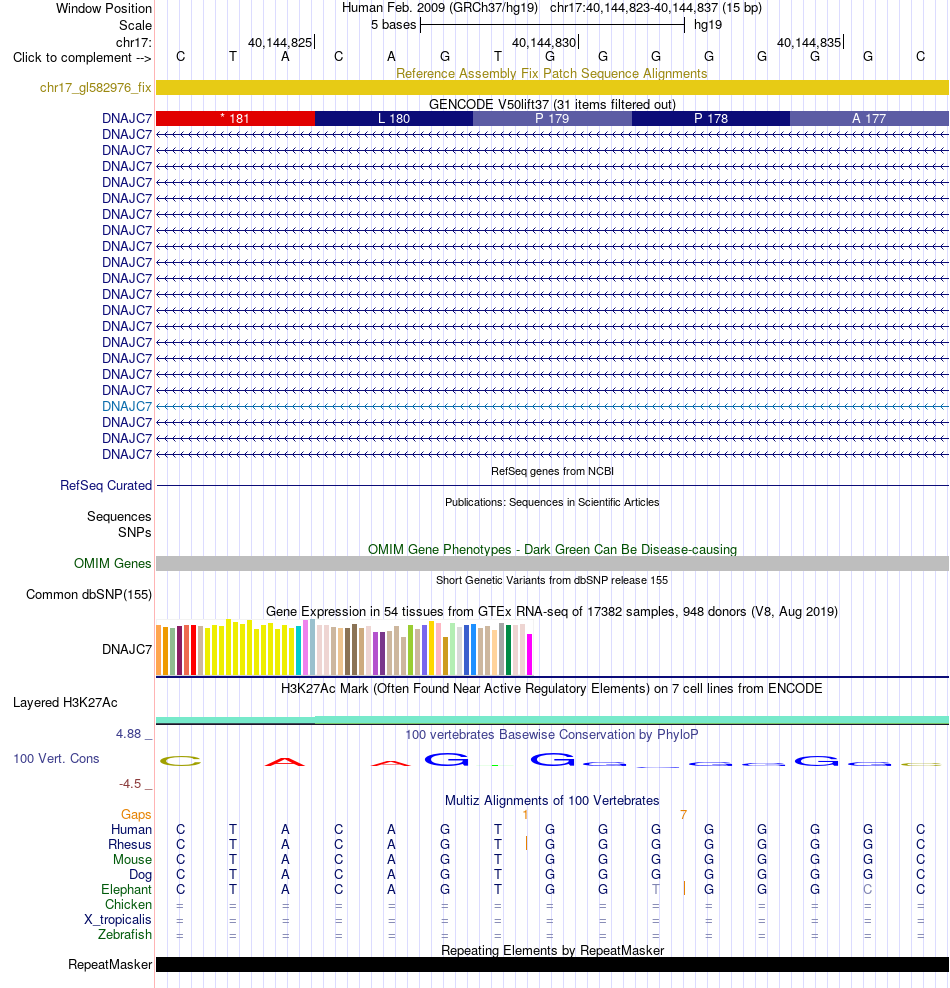Click the Layered H3K27Ac label
The width and height of the screenshot is (950, 988).
pyautogui.click(x=65, y=703)
